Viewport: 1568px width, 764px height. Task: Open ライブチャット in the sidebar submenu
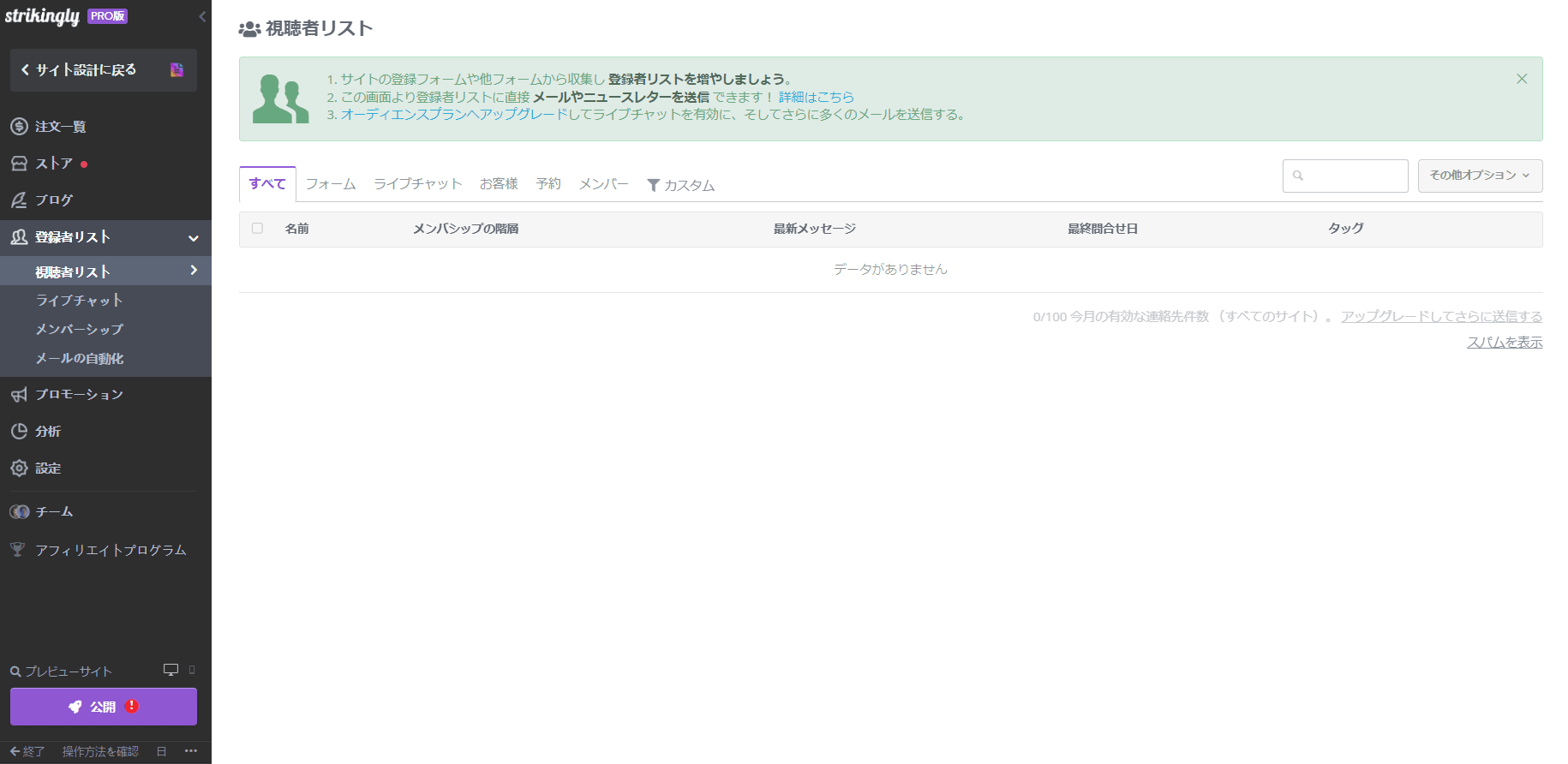[79, 301]
